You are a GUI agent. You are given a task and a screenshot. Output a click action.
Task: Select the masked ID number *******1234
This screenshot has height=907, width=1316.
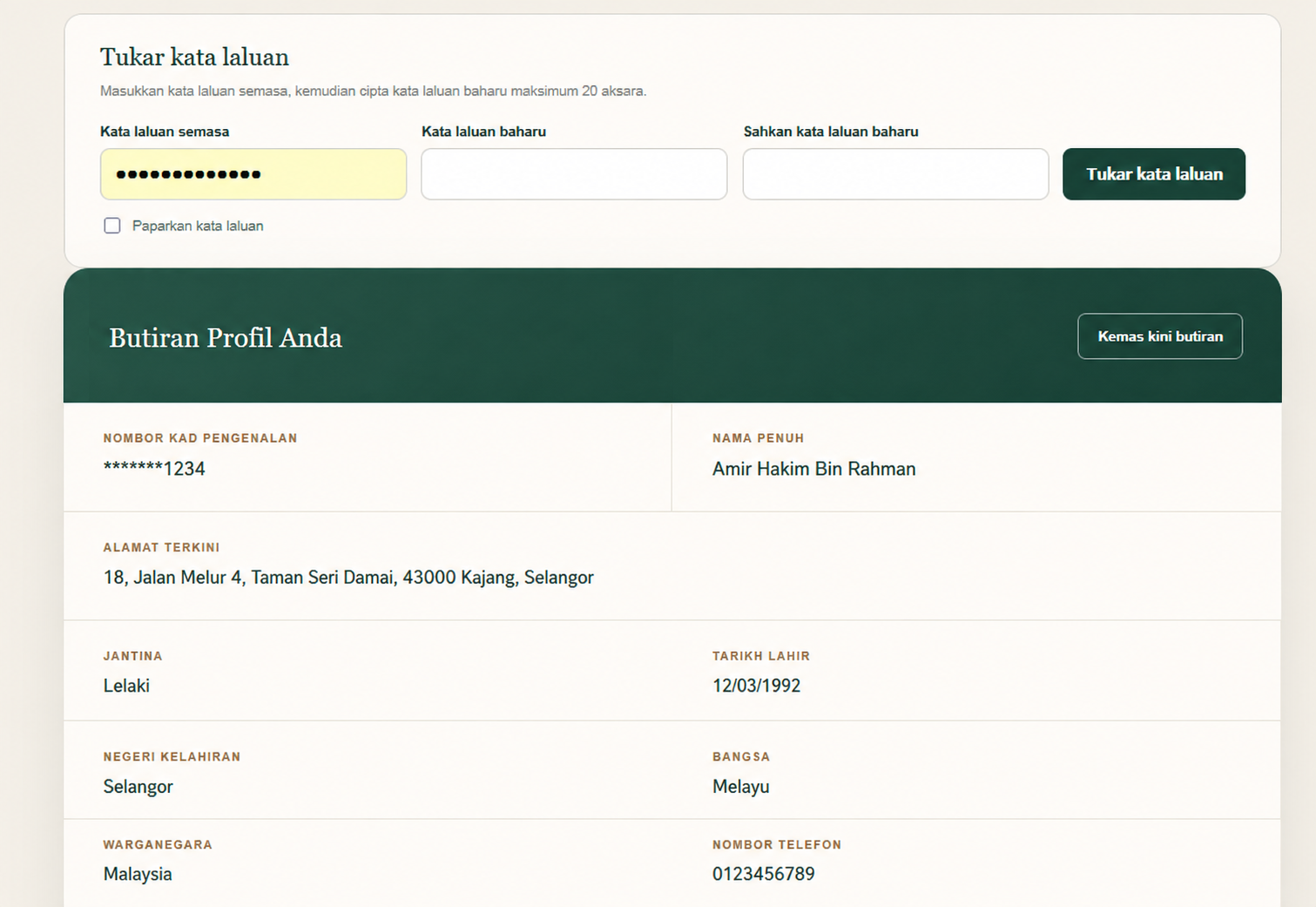pyautogui.click(x=154, y=469)
